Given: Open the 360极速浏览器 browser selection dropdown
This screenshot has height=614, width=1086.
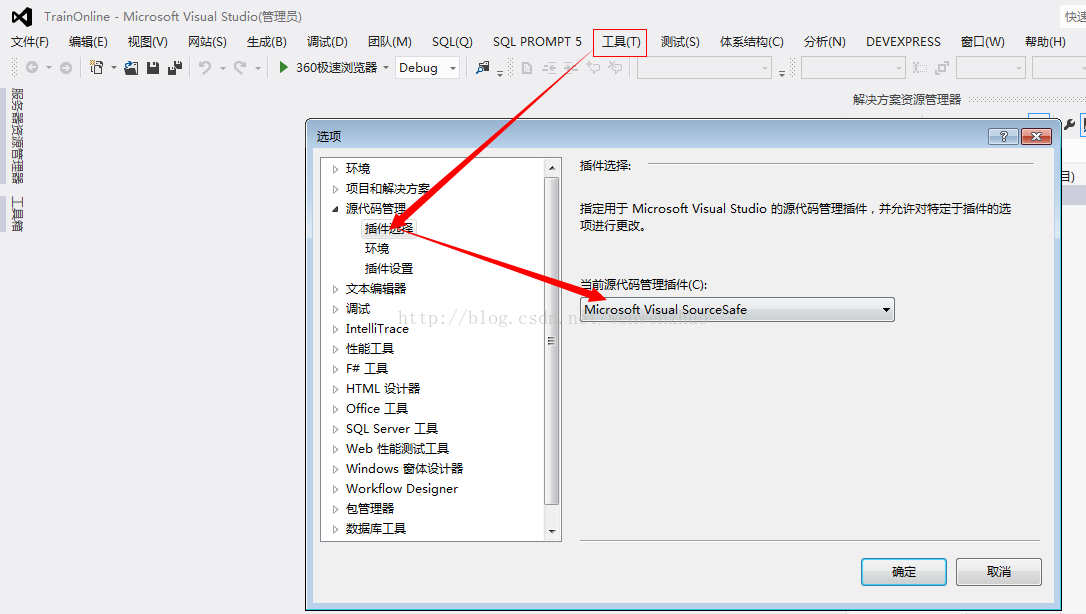Looking at the screenshot, I should point(386,68).
